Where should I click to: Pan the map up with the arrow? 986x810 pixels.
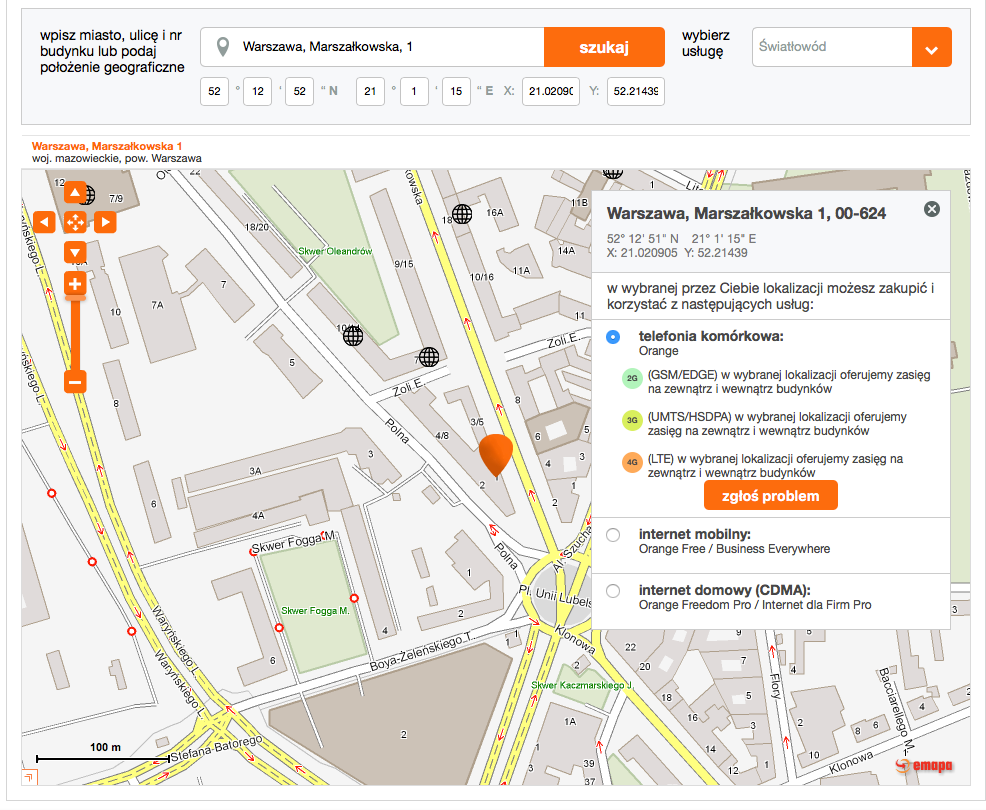[75, 193]
